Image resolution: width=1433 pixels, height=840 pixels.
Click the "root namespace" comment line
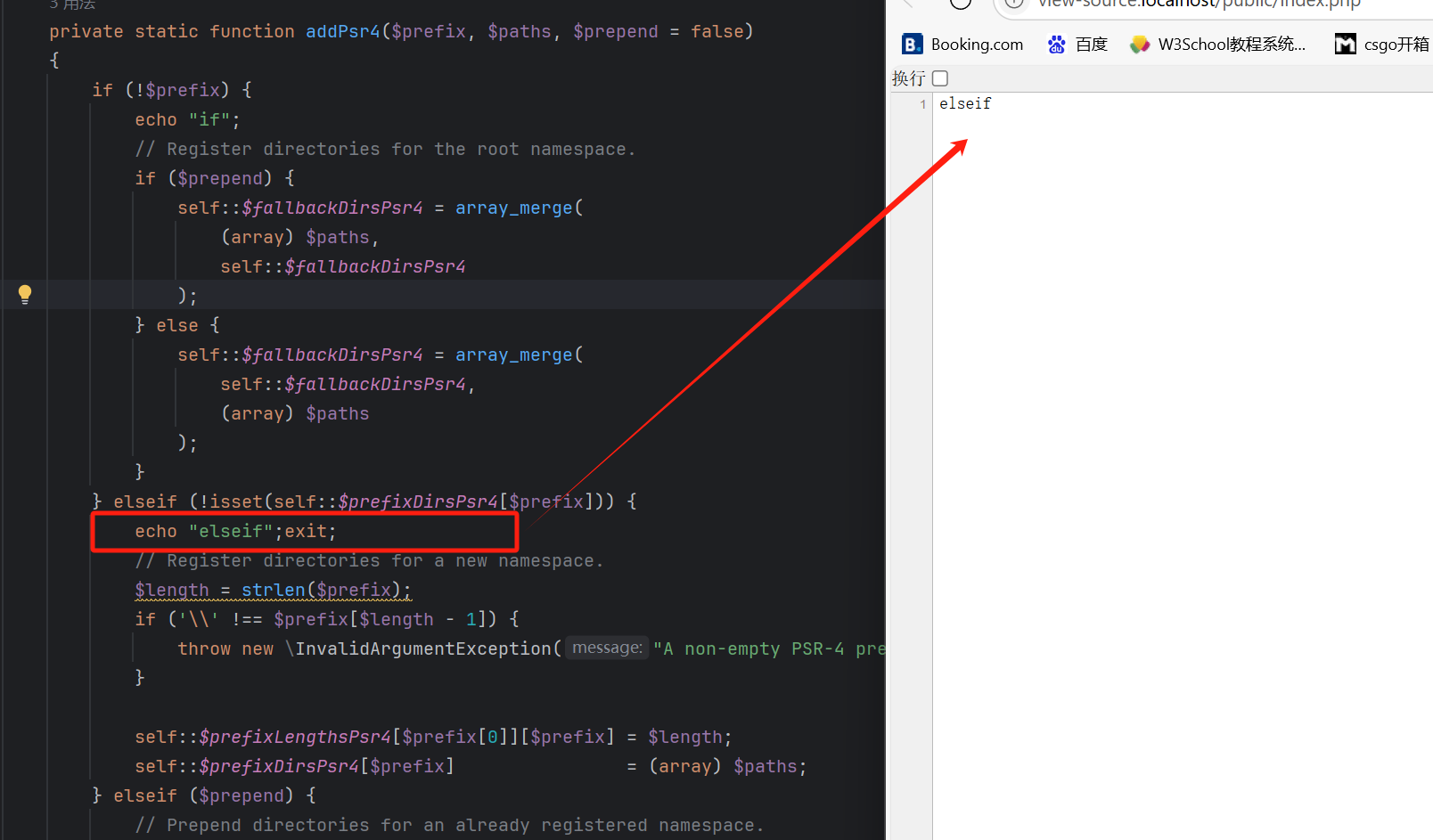(385, 149)
